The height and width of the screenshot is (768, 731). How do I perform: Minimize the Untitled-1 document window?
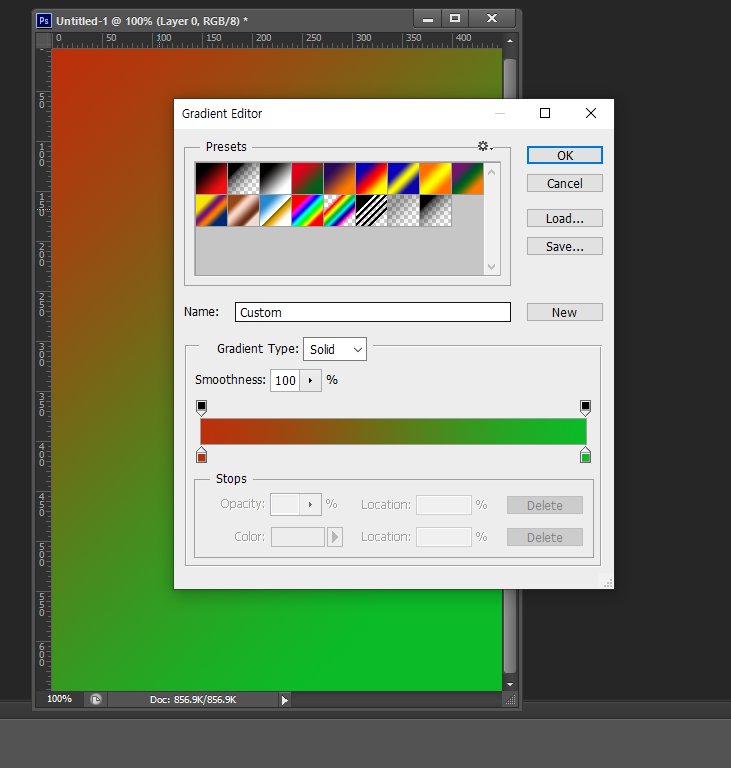[428, 19]
